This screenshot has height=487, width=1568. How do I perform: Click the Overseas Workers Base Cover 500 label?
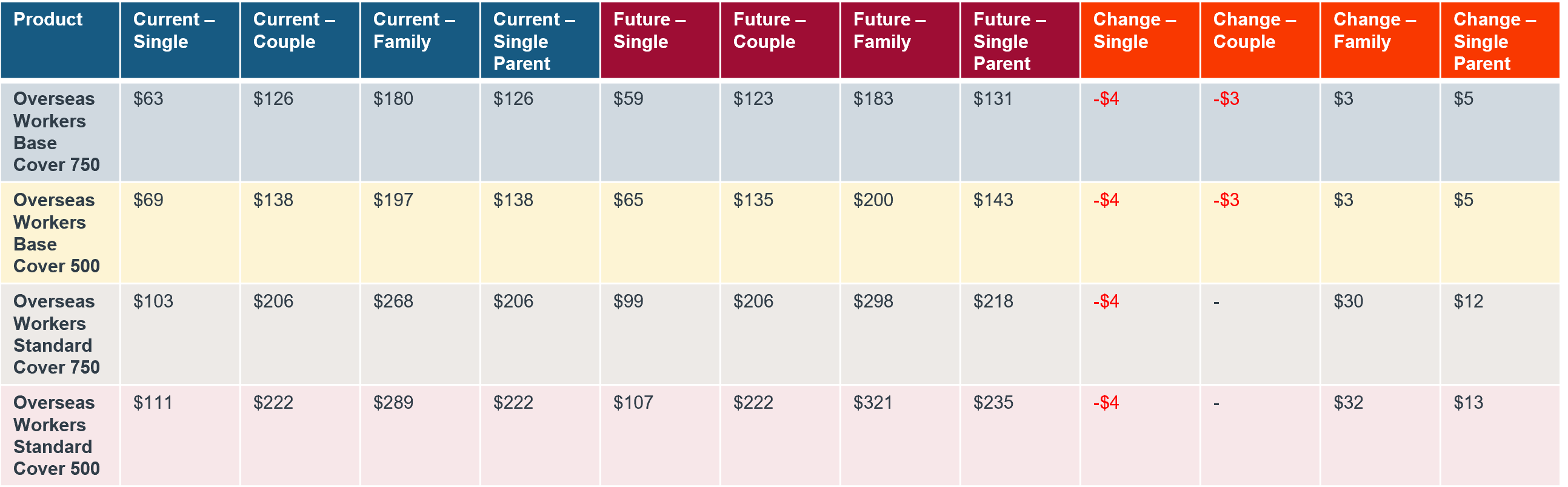[x=56, y=233]
